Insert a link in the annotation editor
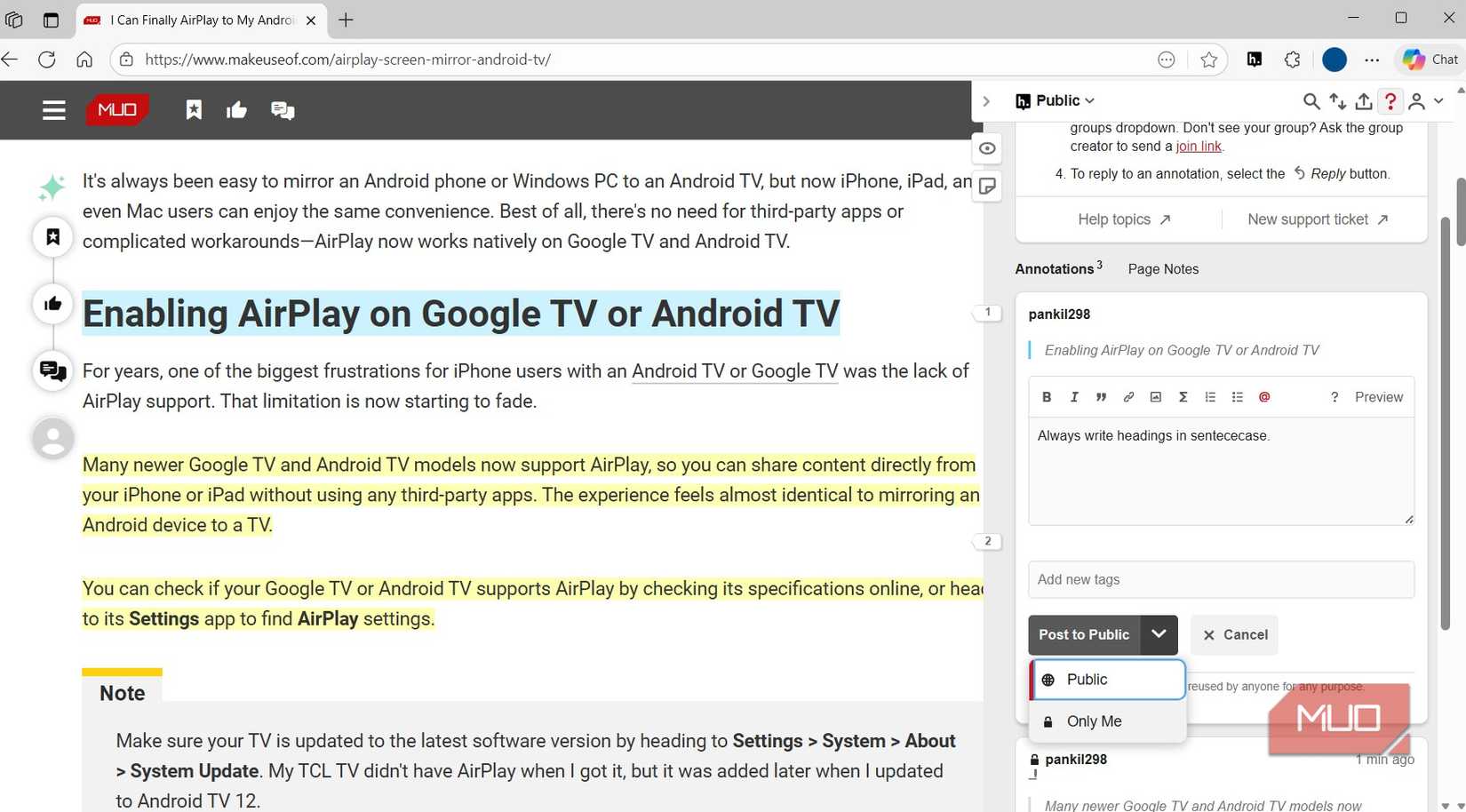Viewport: 1466px width, 812px height. 1128,397
